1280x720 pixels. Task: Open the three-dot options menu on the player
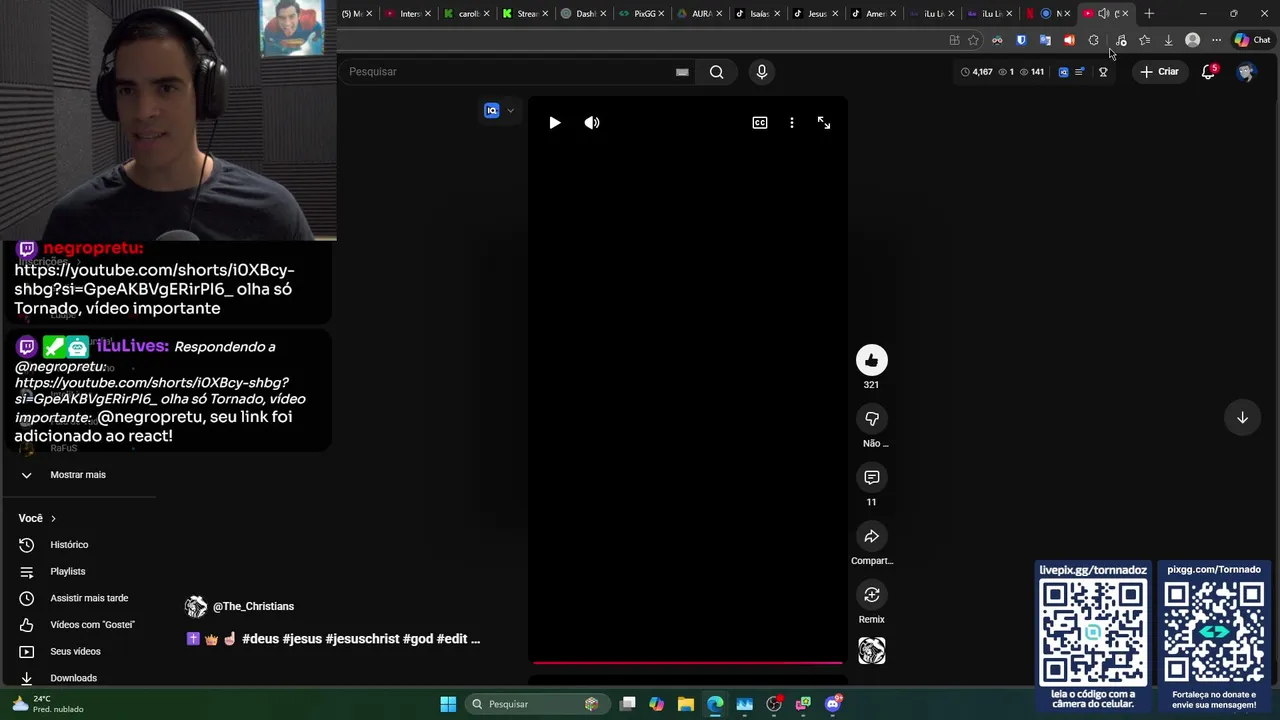tap(792, 123)
